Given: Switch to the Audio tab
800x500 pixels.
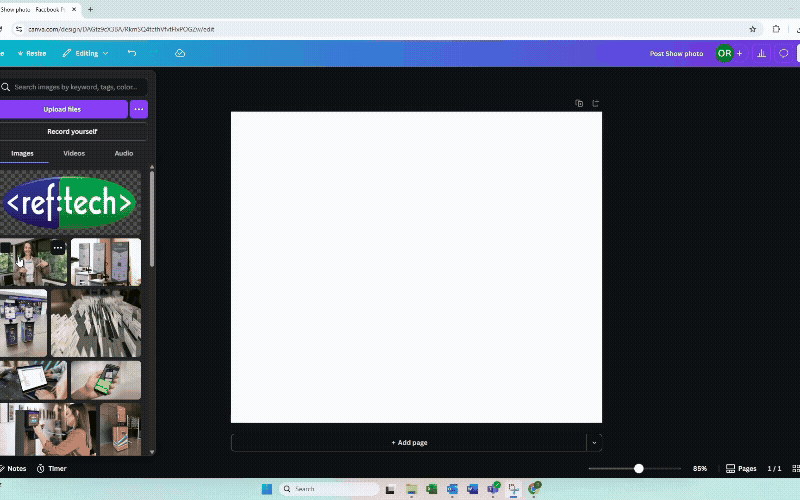Looking at the screenshot, I should coord(124,153).
